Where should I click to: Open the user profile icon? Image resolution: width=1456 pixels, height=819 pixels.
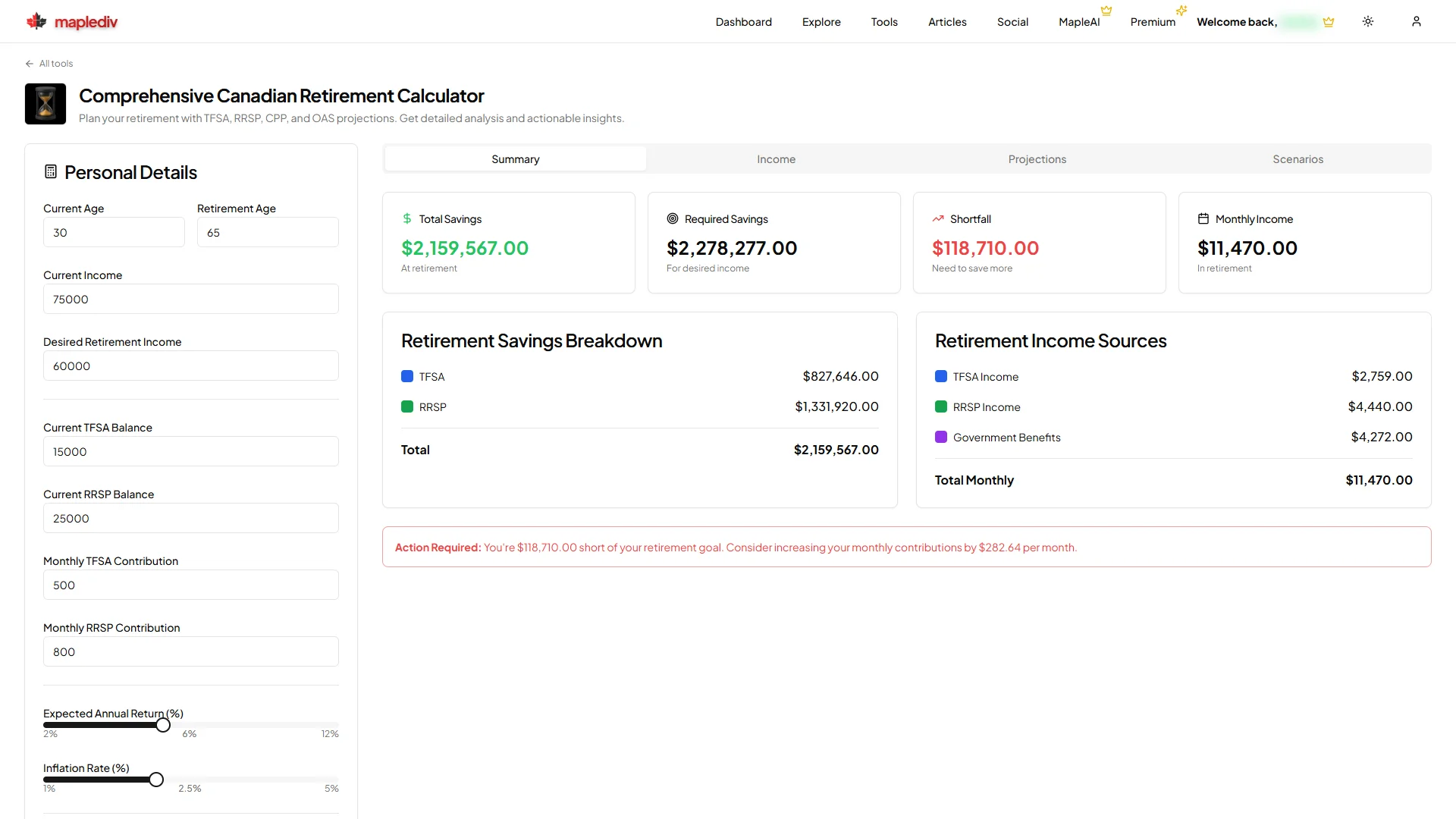click(1416, 21)
